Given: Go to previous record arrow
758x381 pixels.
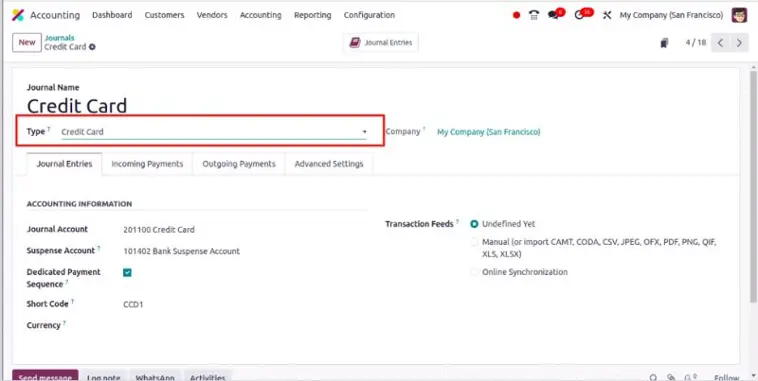Looking at the screenshot, I should [x=720, y=43].
